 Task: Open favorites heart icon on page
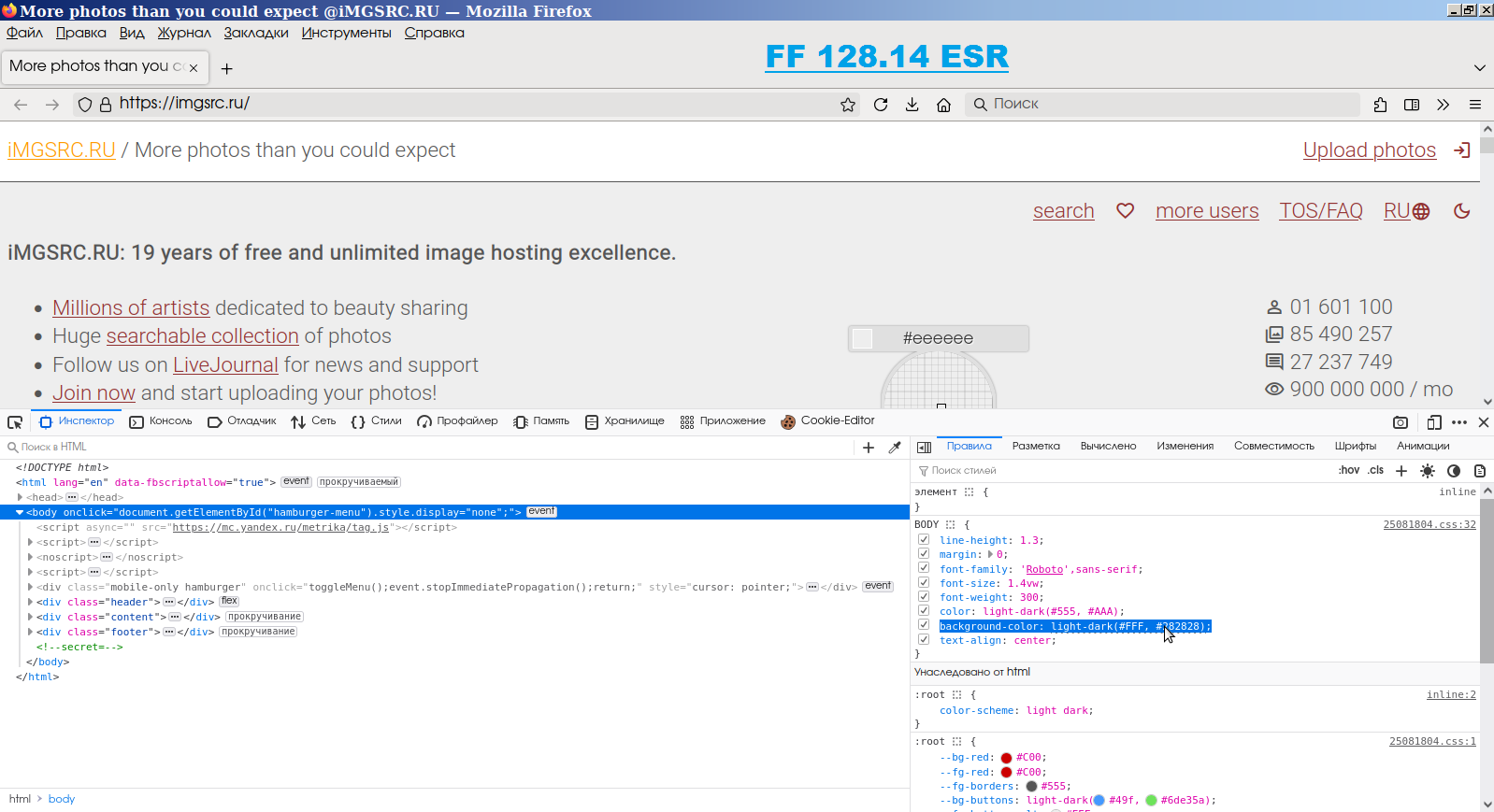1125,211
